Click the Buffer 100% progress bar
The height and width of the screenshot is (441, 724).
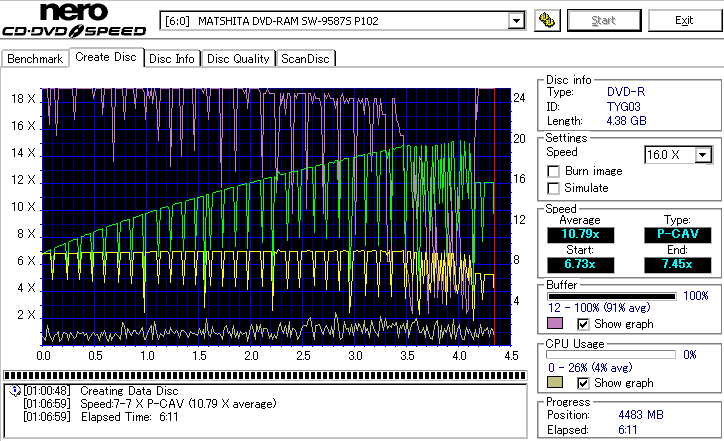point(611,297)
